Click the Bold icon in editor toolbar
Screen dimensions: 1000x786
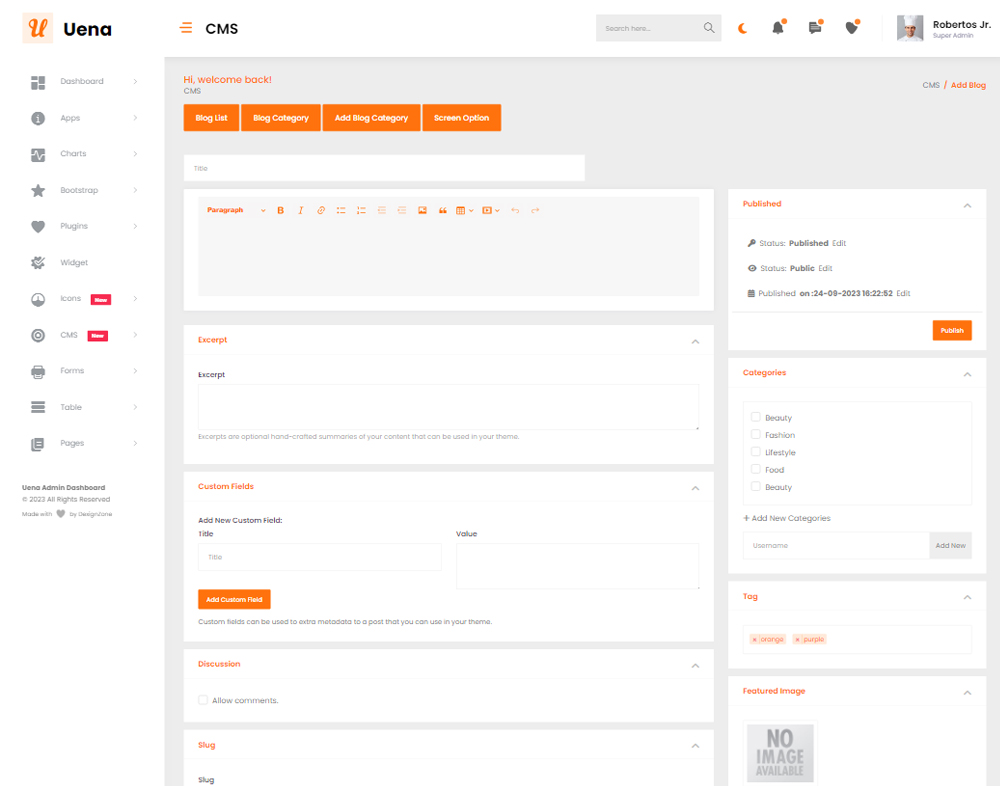[281, 210]
